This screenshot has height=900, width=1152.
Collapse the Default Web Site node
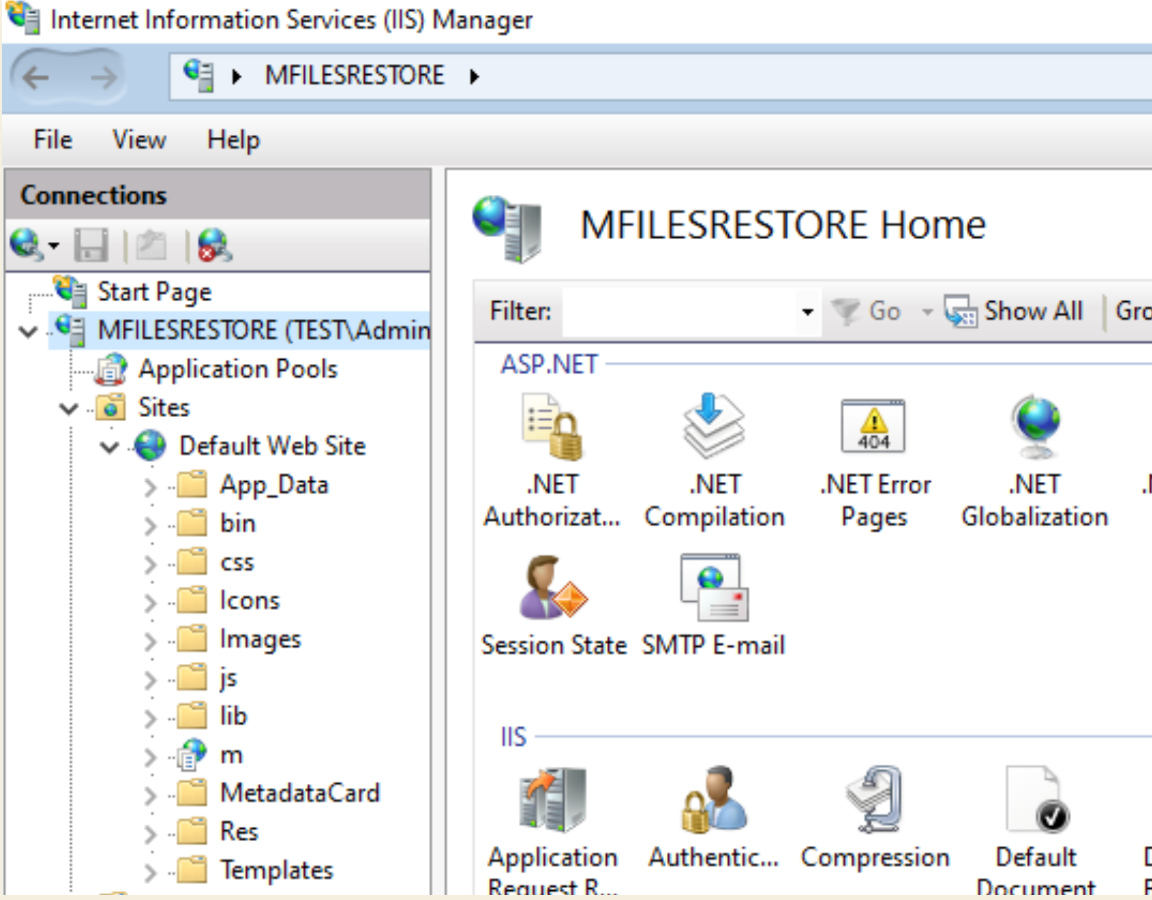click(109, 447)
